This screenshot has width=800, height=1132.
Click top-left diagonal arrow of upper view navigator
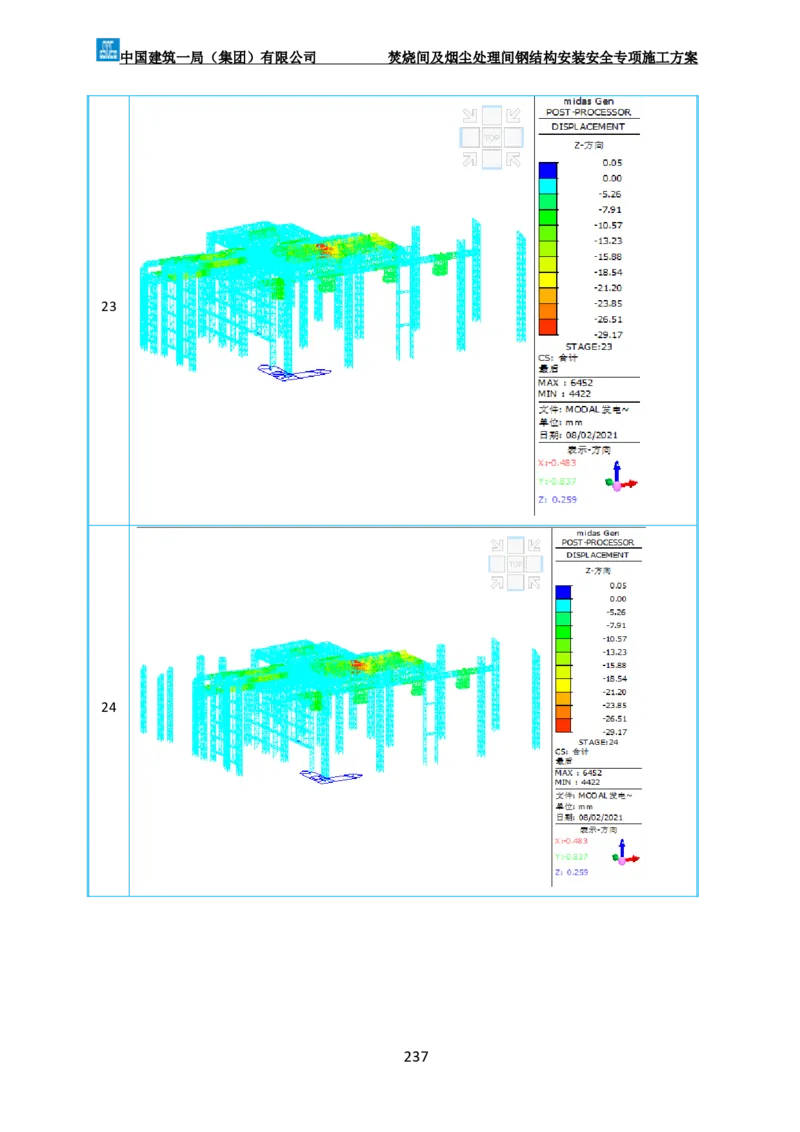point(470,116)
